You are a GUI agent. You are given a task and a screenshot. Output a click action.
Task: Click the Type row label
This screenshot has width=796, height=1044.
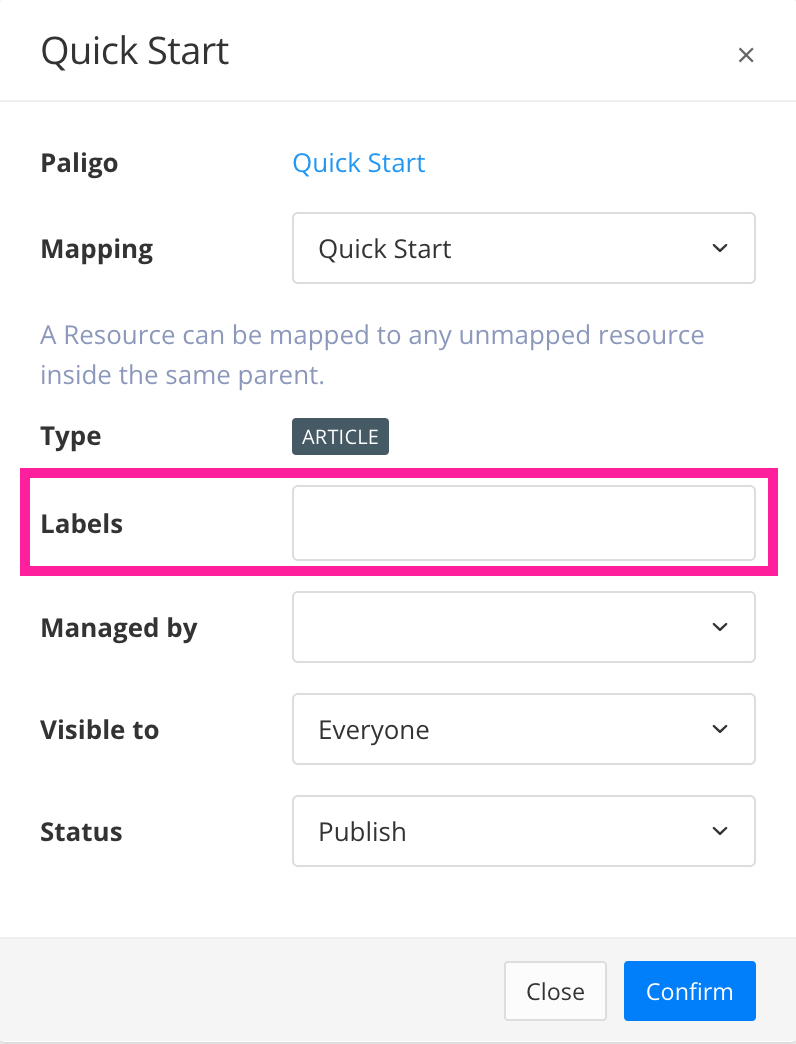70,436
